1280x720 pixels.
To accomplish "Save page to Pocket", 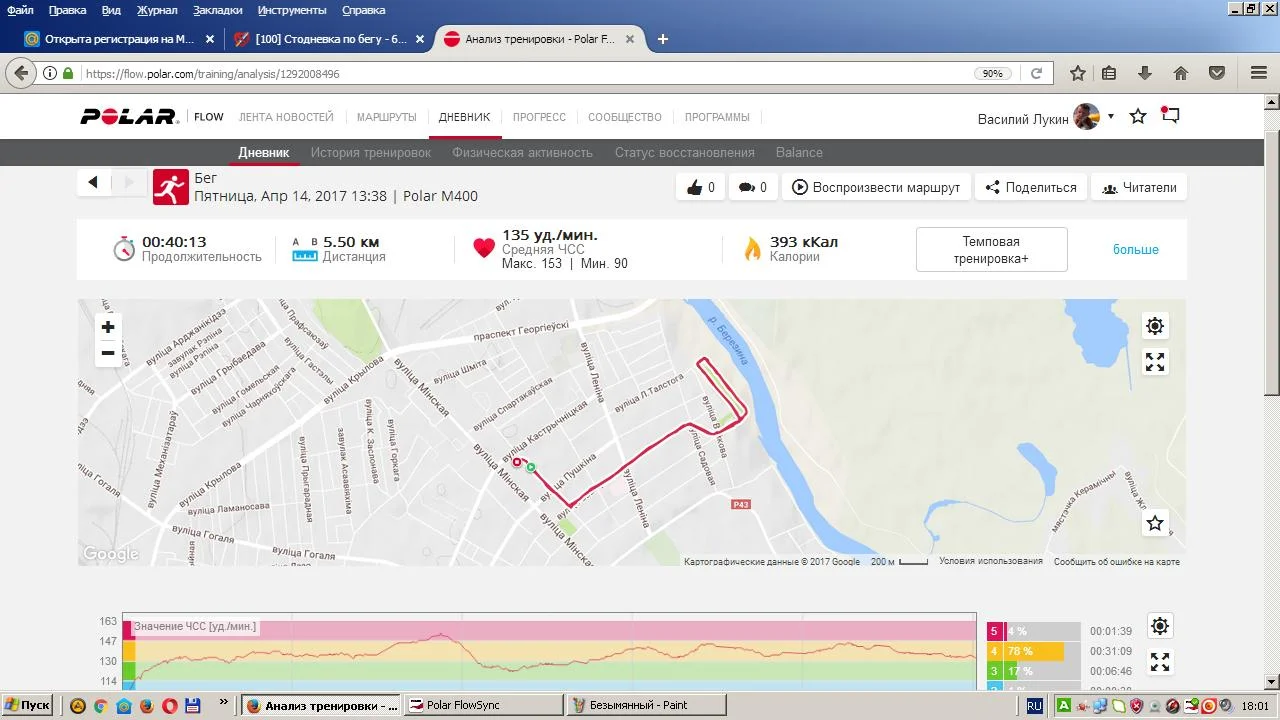I will coord(1217,73).
